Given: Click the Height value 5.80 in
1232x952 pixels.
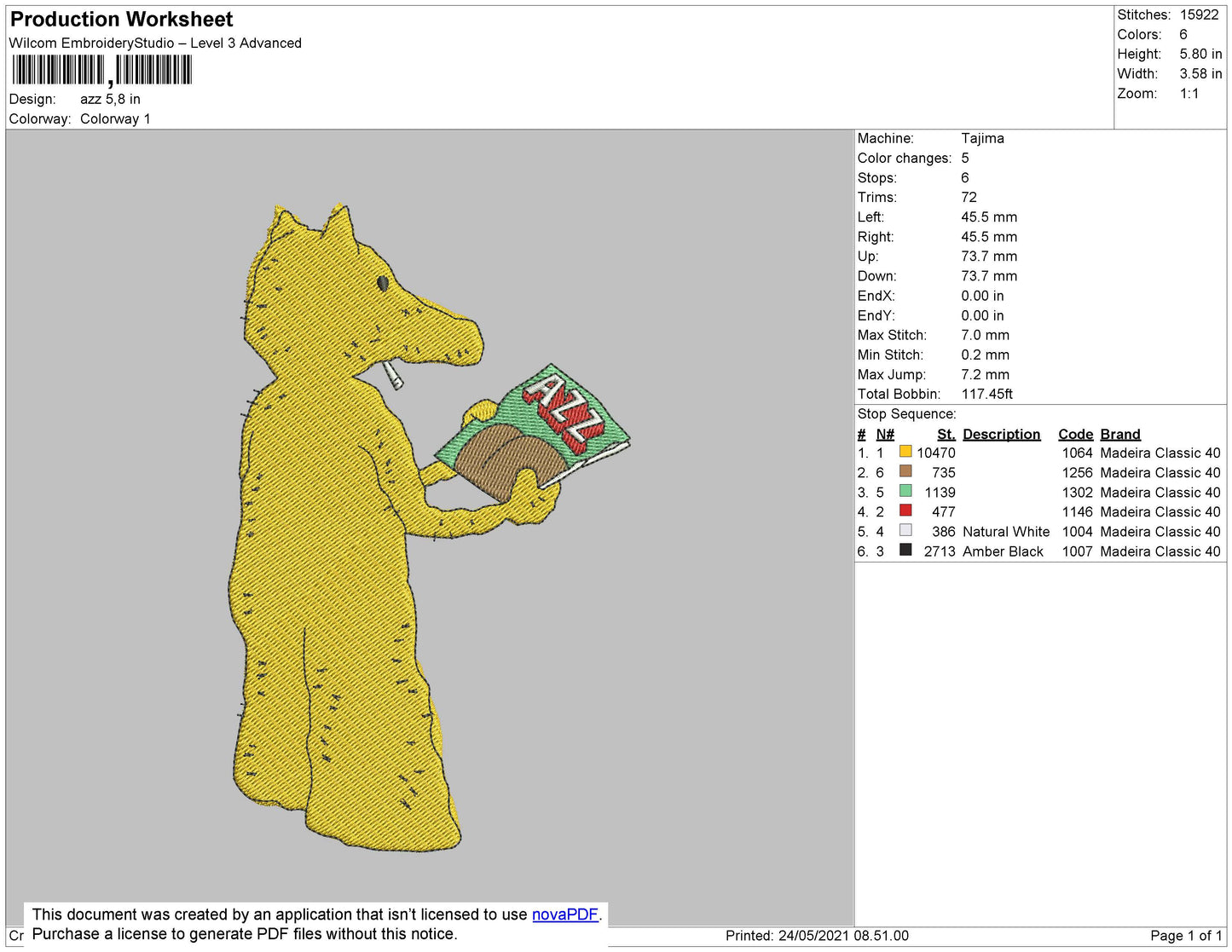Looking at the screenshot, I should [x=1200, y=54].
